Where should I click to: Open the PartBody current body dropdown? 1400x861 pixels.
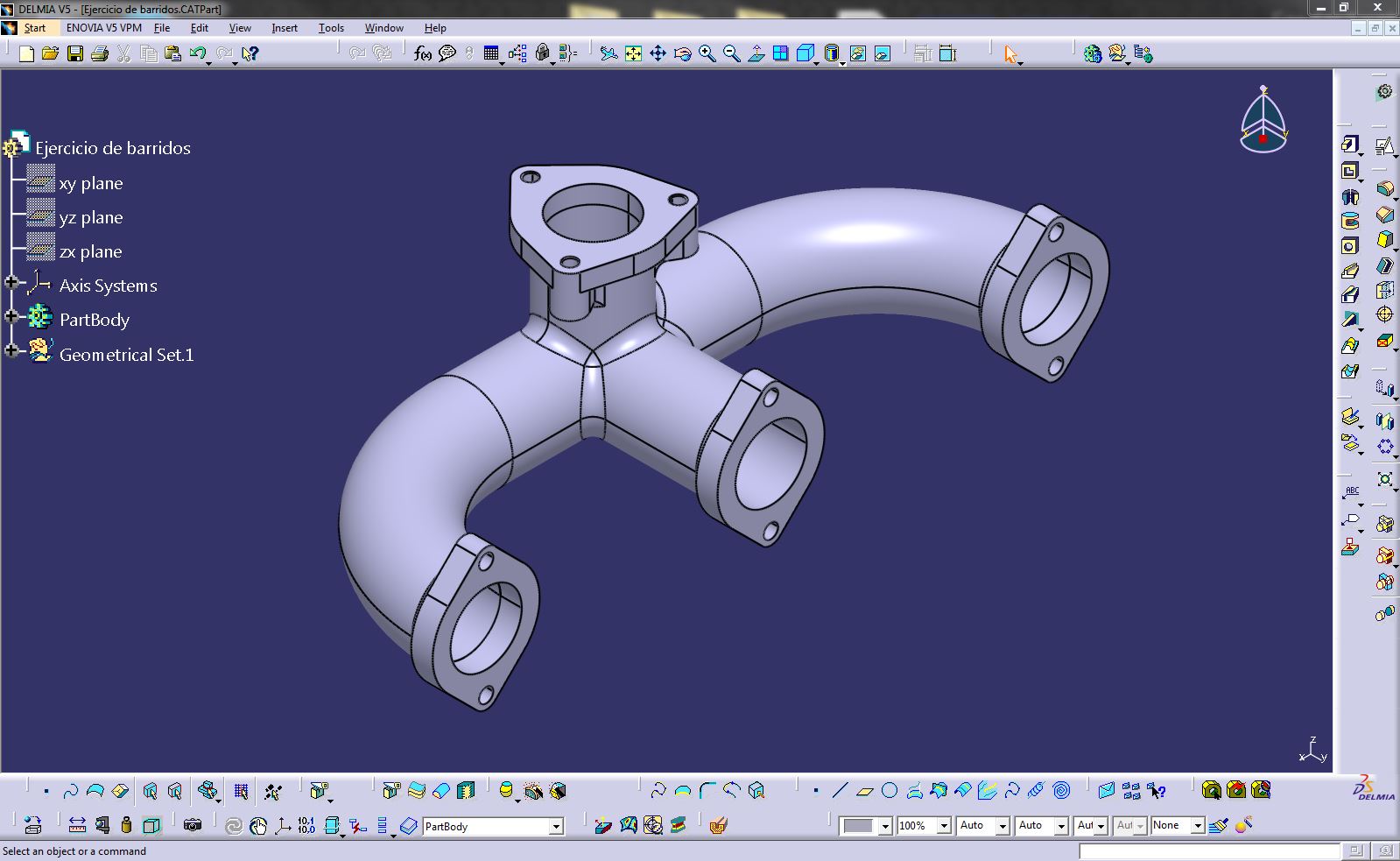[x=555, y=826]
